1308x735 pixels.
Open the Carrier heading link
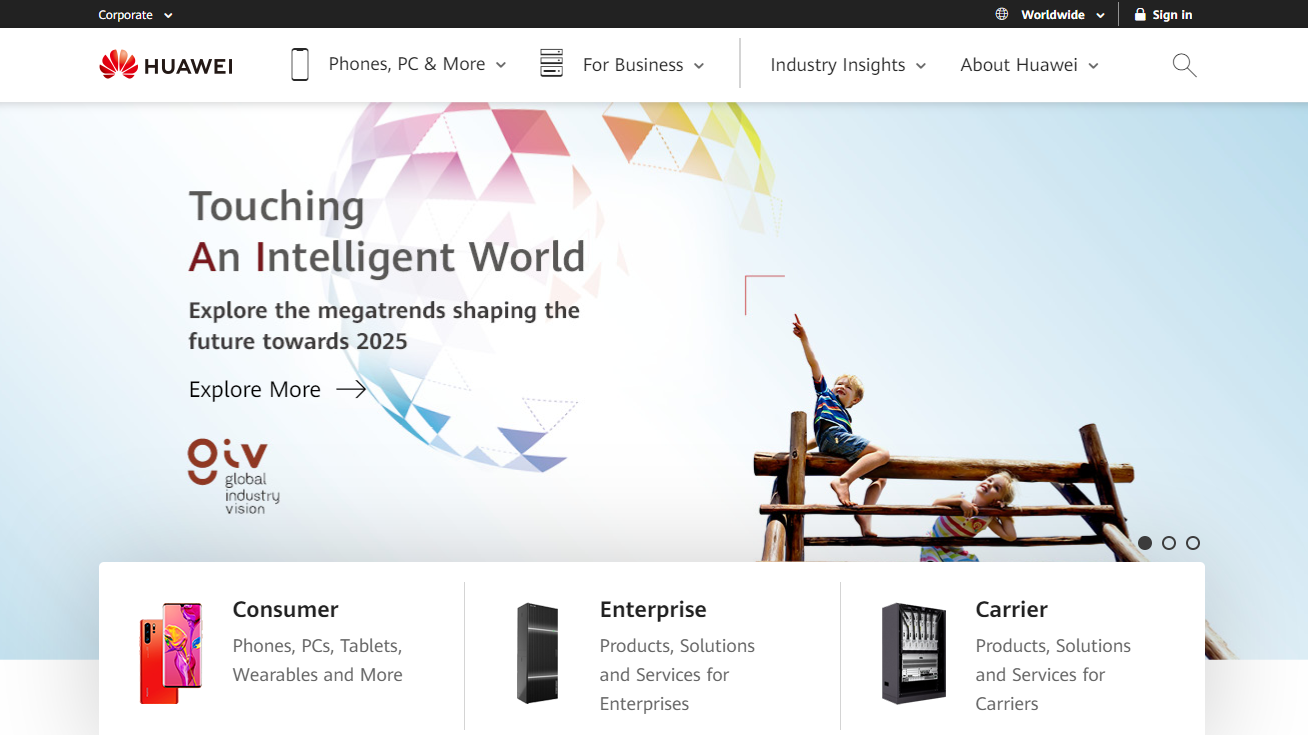[x=1011, y=609]
